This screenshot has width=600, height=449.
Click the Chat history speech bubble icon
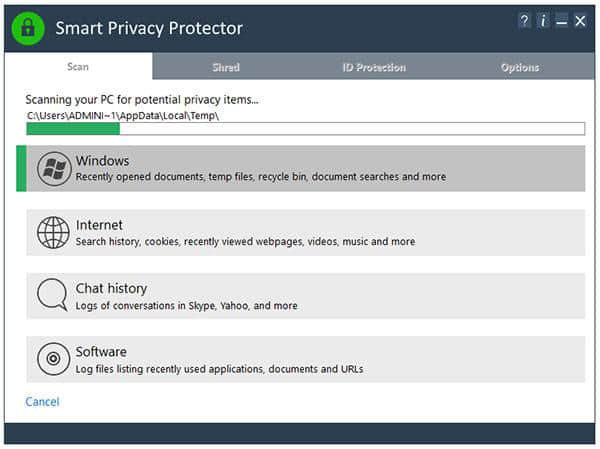click(52, 295)
